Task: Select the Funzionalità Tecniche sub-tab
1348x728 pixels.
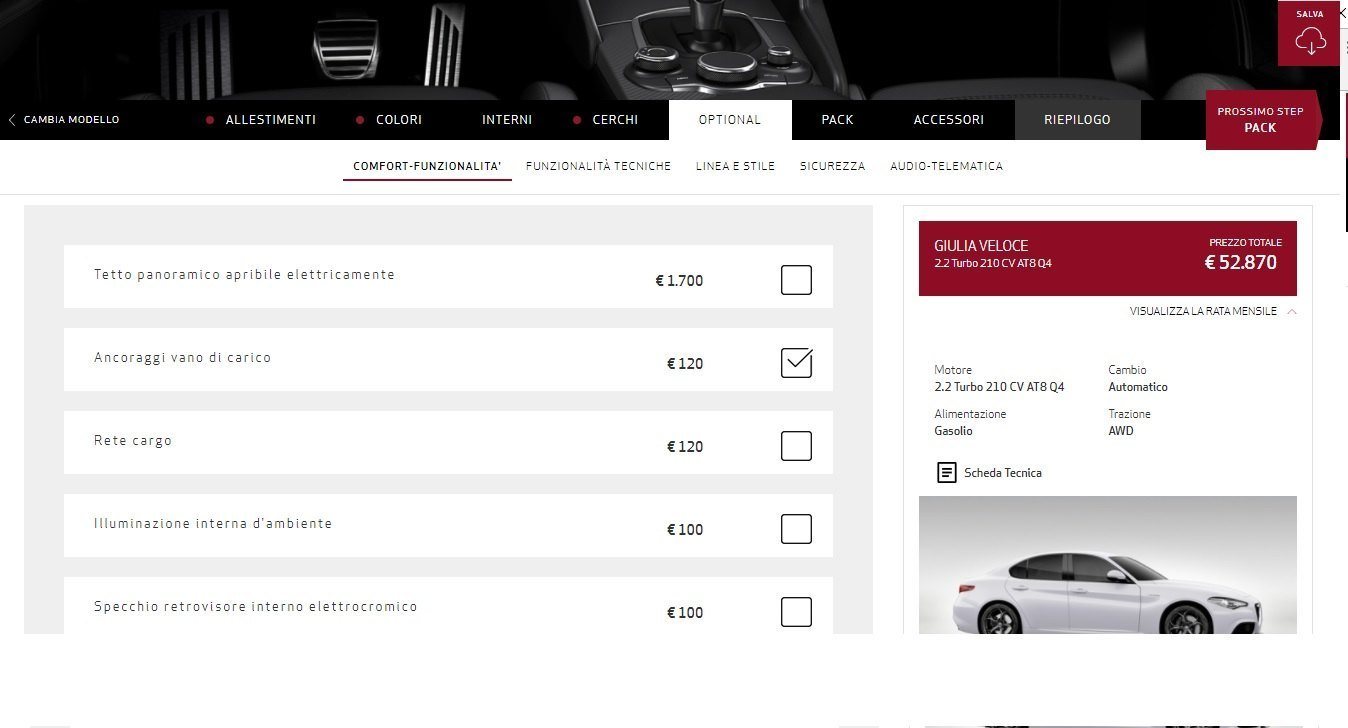Action: (x=598, y=167)
